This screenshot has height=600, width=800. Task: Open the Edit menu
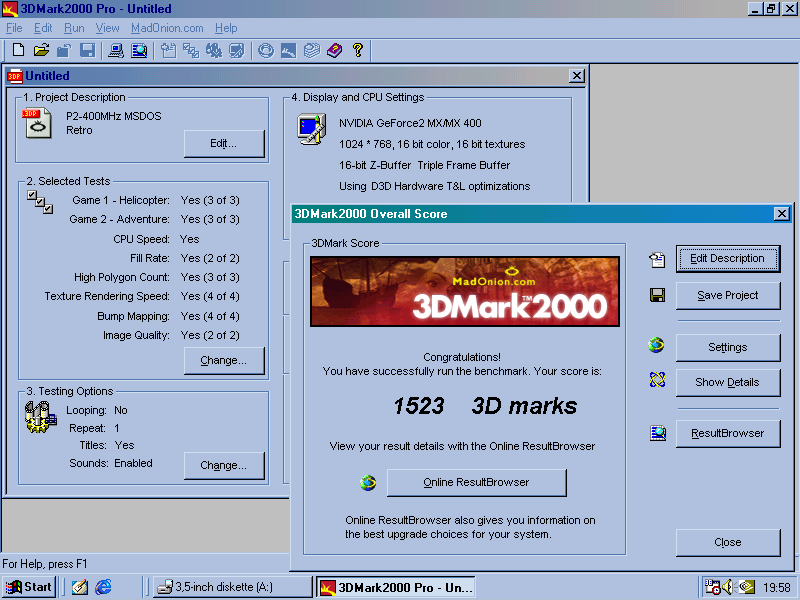[x=43, y=28]
